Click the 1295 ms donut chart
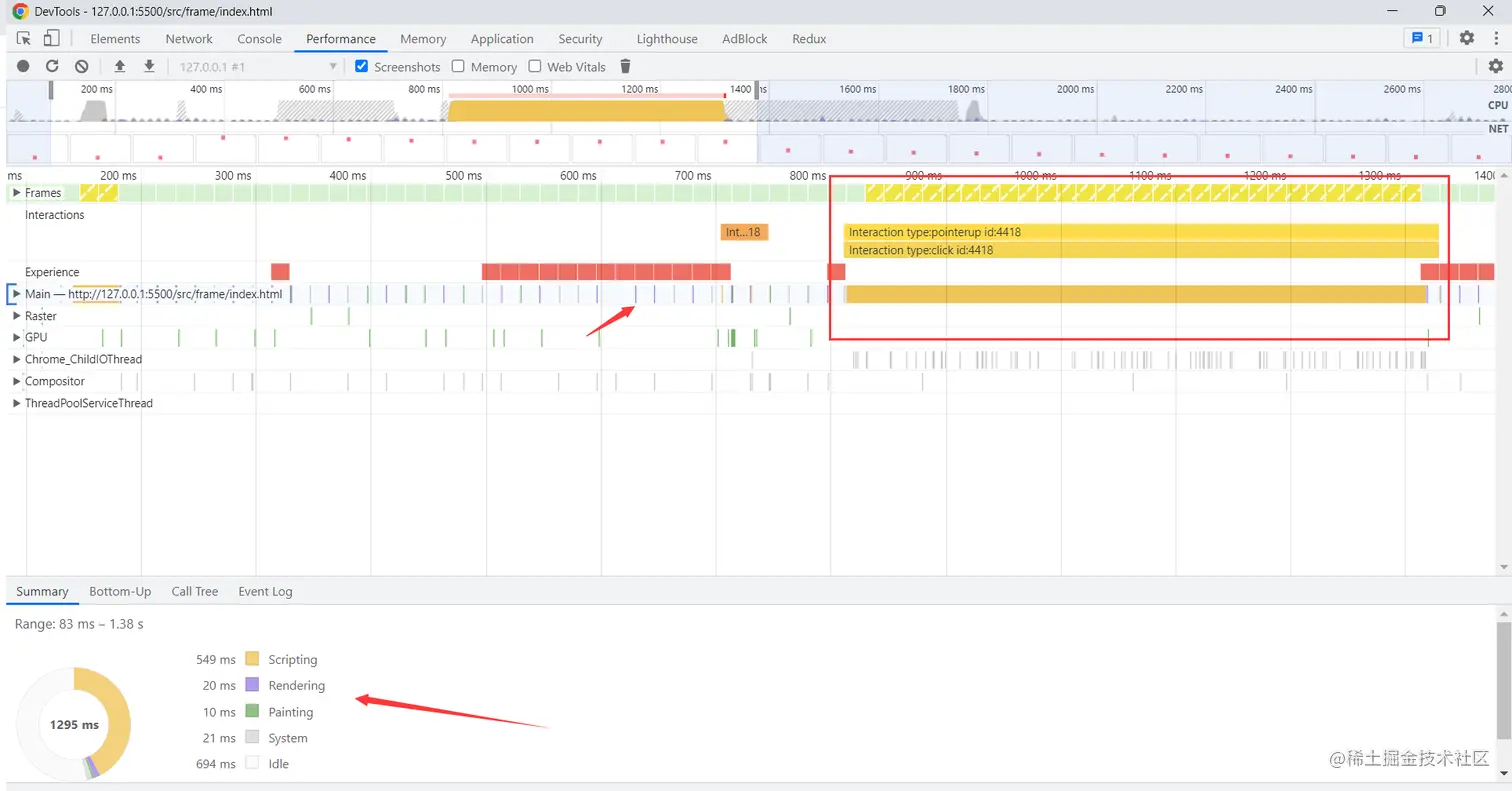The image size is (1512, 791). (x=75, y=725)
